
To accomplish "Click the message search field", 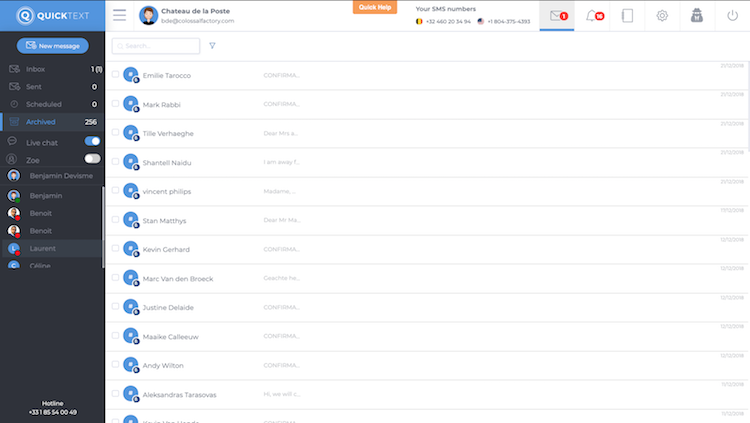I will [158, 46].
